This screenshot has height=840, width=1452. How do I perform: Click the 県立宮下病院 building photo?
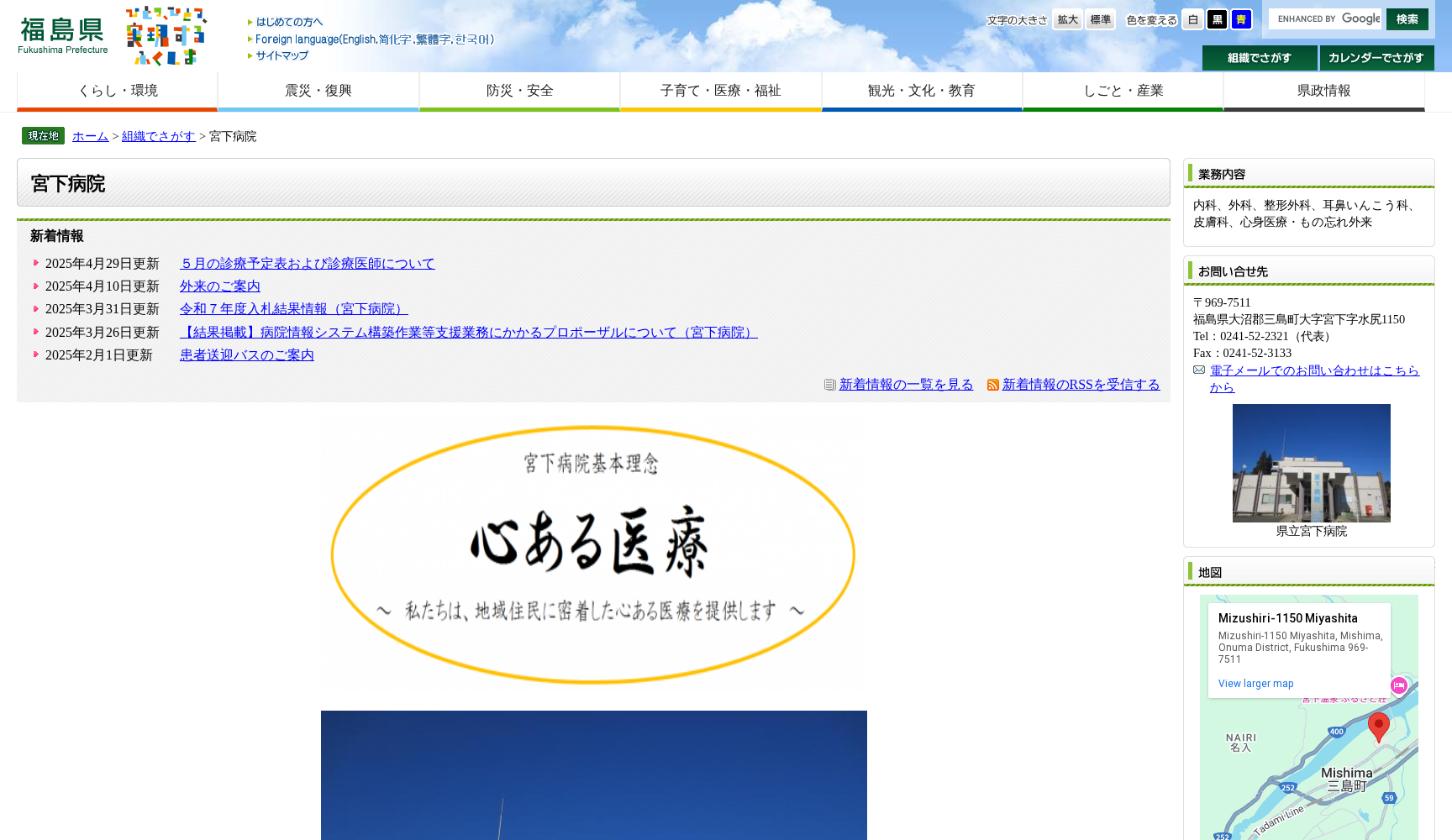click(1311, 463)
